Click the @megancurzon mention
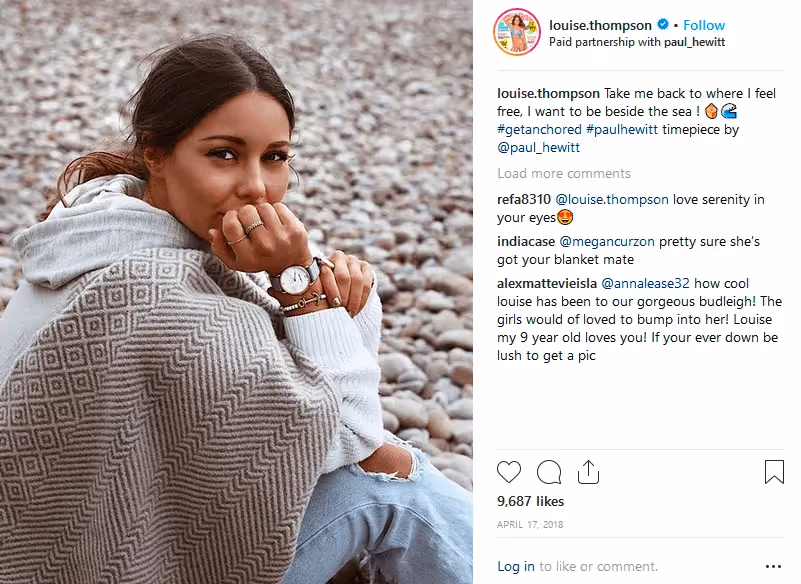The height and width of the screenshot is (584, 801). (x=609, y=241)
